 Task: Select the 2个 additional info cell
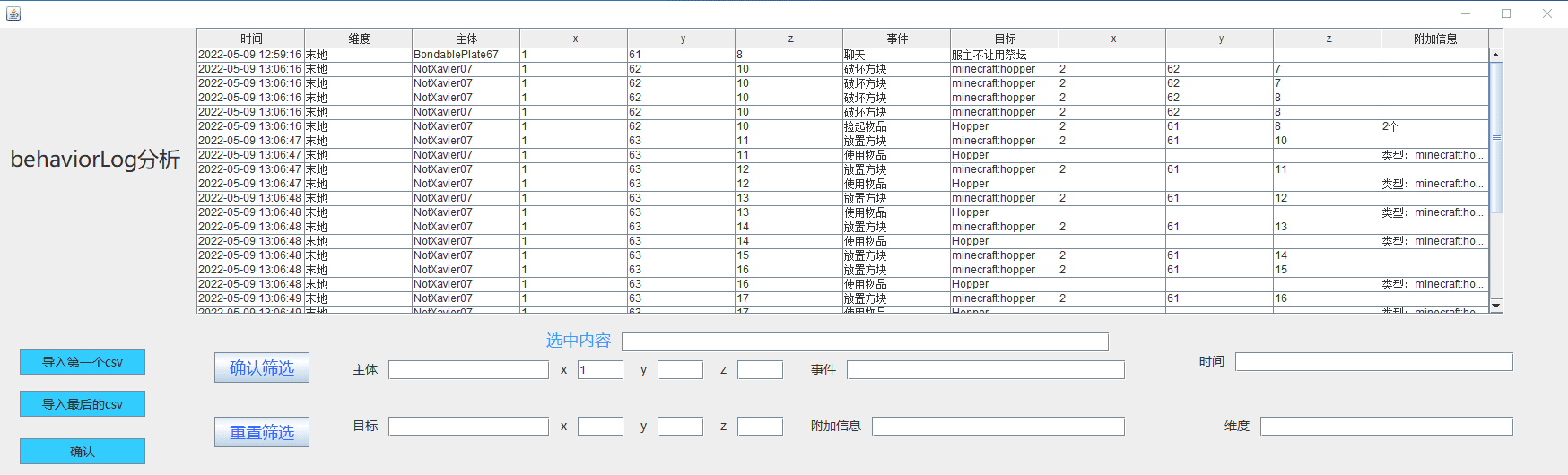tap(1435, 126)
